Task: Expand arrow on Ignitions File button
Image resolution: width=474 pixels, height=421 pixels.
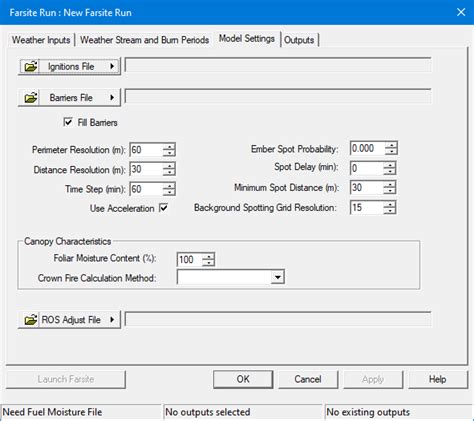Action: (x=112, y=66)
